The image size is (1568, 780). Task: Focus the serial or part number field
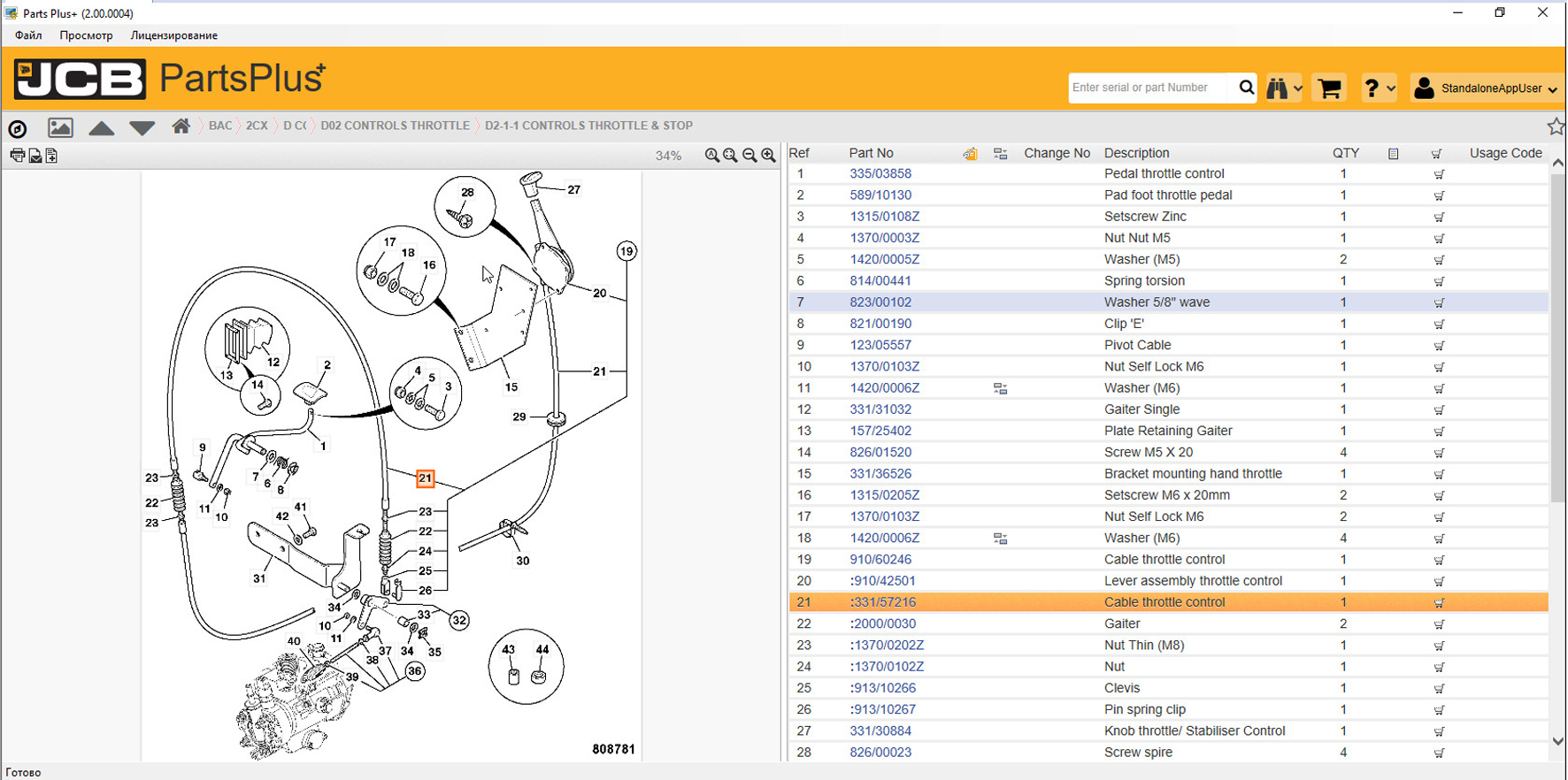[1147, 88]
